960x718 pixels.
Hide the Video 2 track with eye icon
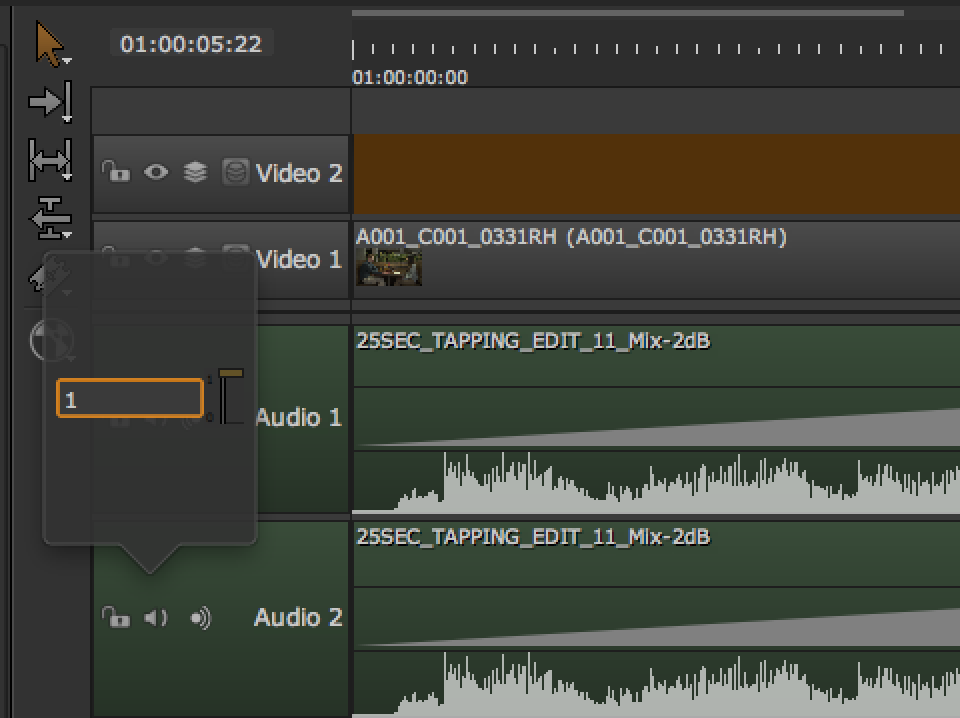pyautogui.click(x=156, y=172)
